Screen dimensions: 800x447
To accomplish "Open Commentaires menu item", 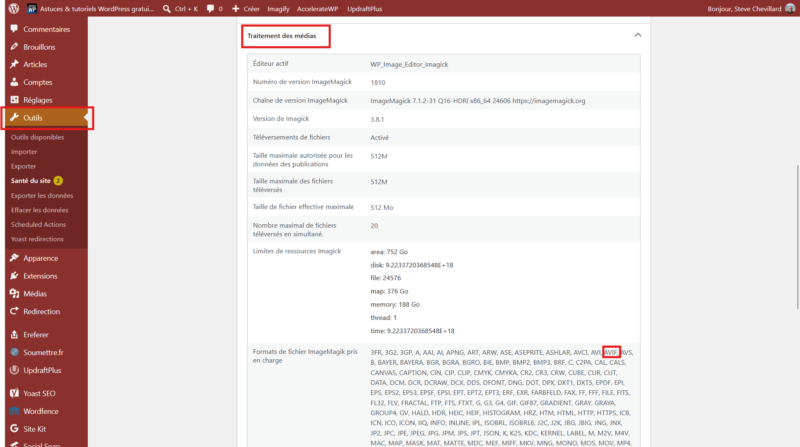I will 46,29.
